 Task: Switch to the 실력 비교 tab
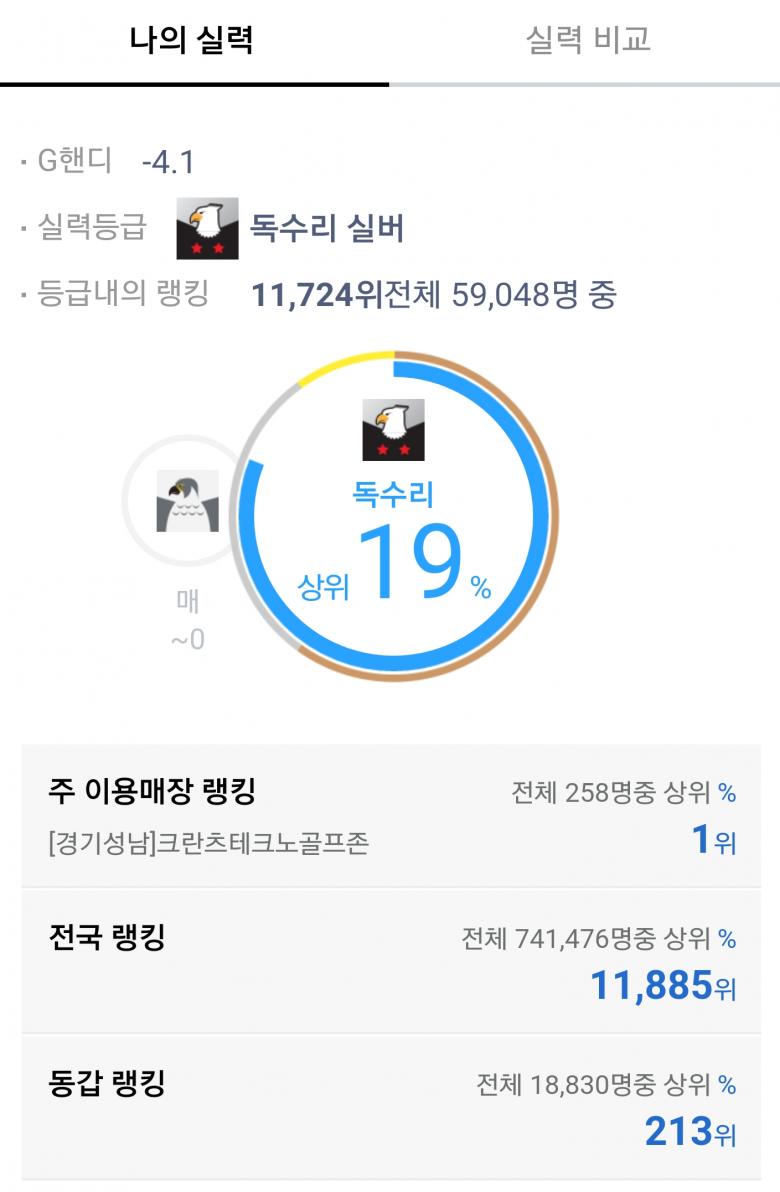[587, 40]
